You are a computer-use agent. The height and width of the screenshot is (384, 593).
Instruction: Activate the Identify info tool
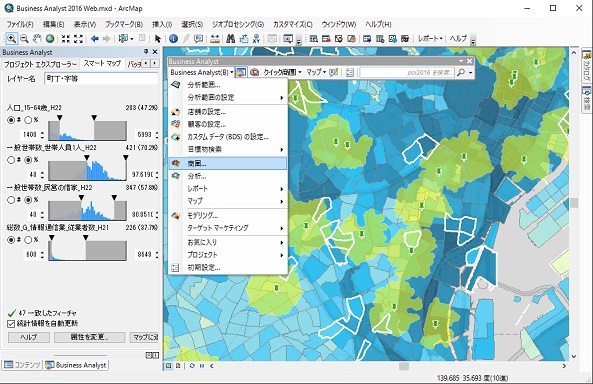pyautogui.click(x=173, y=39)
